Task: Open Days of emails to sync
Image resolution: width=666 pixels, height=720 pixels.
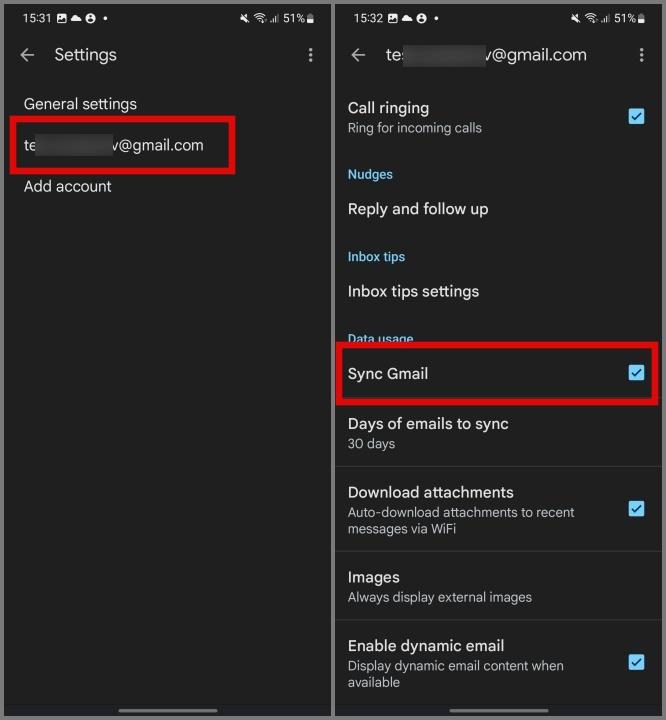Action: pyautogui.click(x=498, y=433)
